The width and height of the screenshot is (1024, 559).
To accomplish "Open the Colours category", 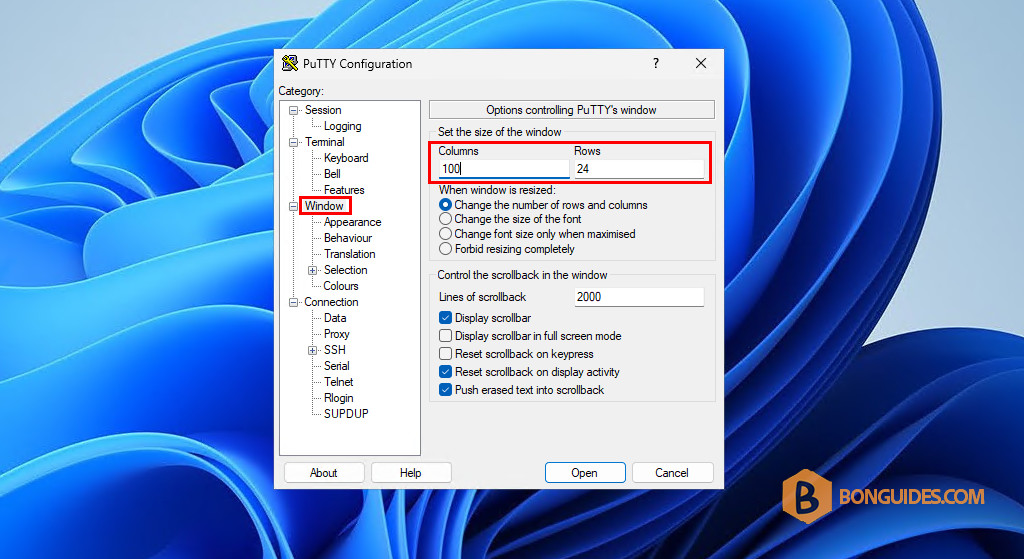I will tap(341, 286).
